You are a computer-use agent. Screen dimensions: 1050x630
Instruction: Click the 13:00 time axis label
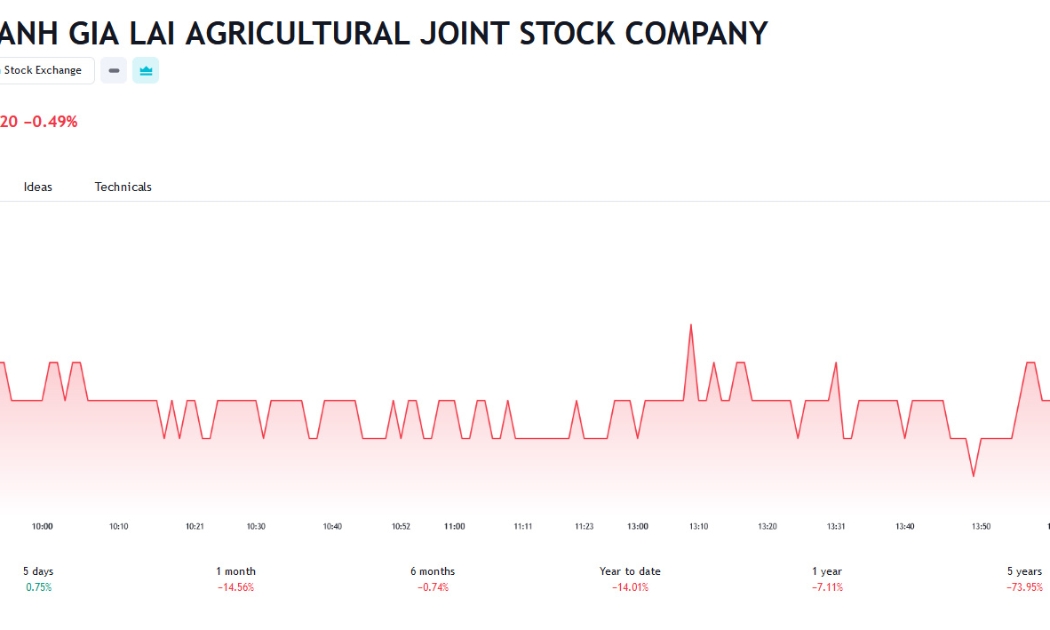click(638, 526)
